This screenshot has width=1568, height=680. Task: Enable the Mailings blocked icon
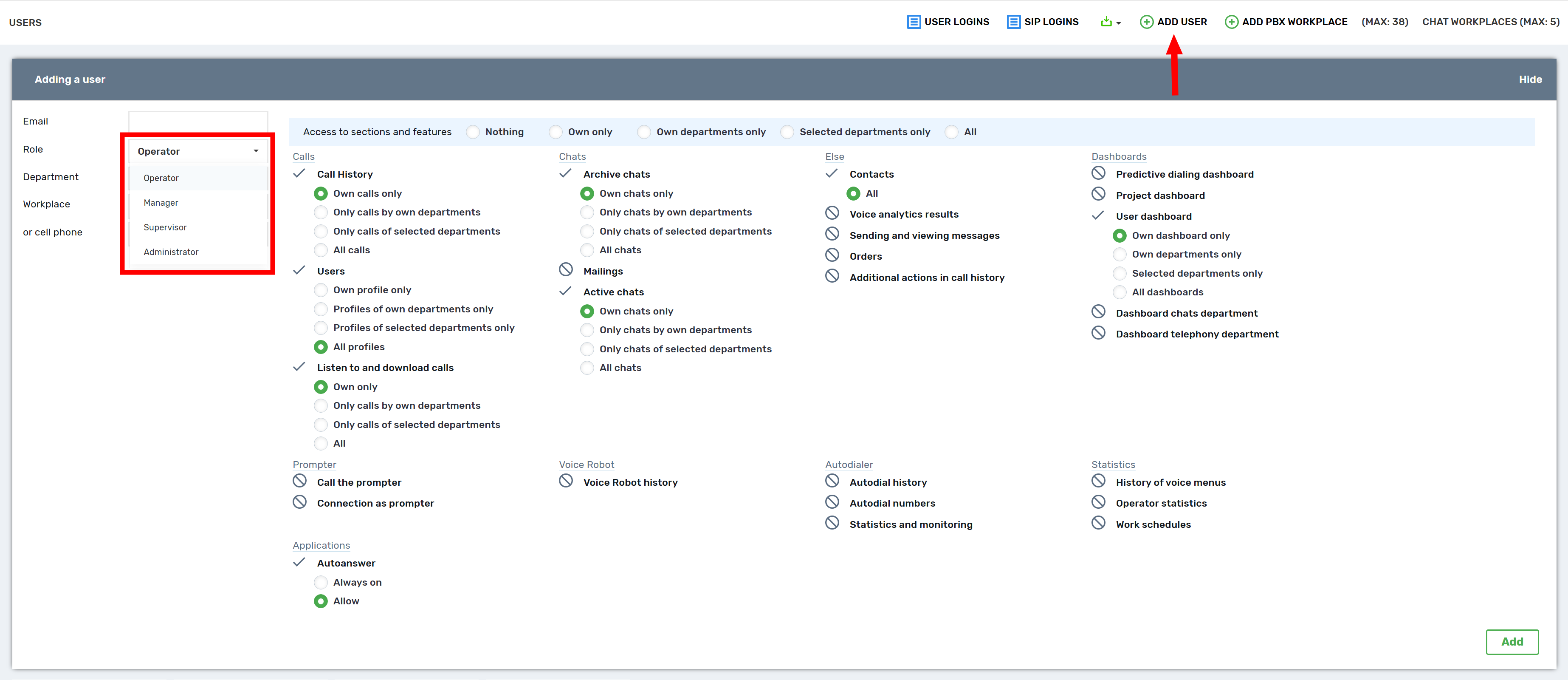click(x=565, y=270)
